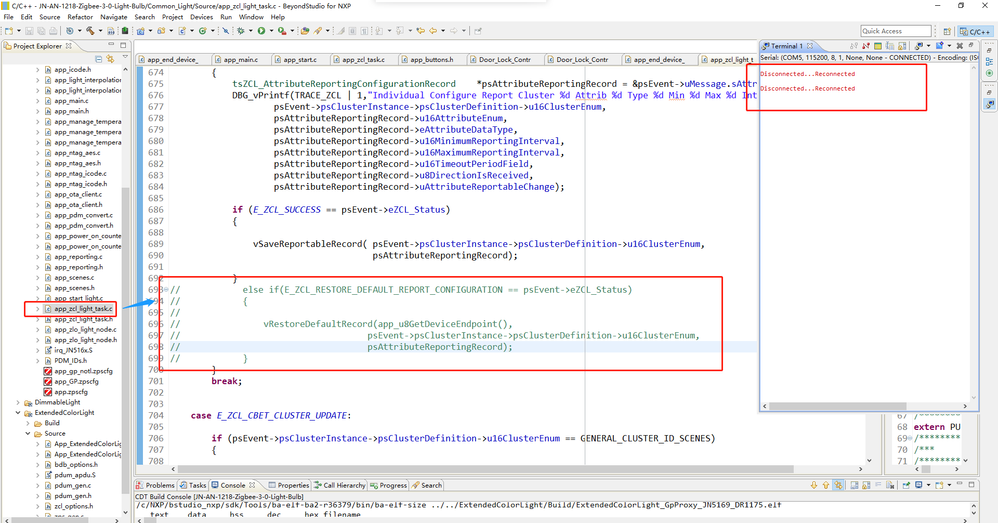Open the Problems tab
Viewport: 998px width, 523px height.
tap(155, 485)
